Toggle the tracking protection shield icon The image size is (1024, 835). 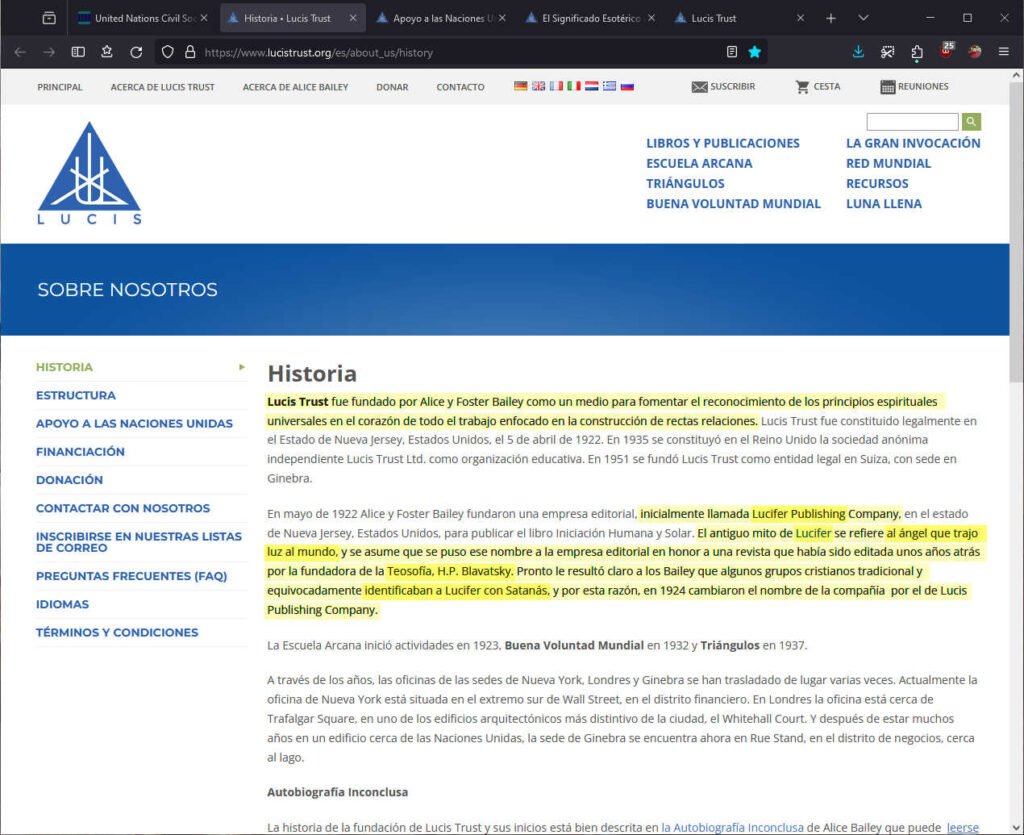[167, 54]
